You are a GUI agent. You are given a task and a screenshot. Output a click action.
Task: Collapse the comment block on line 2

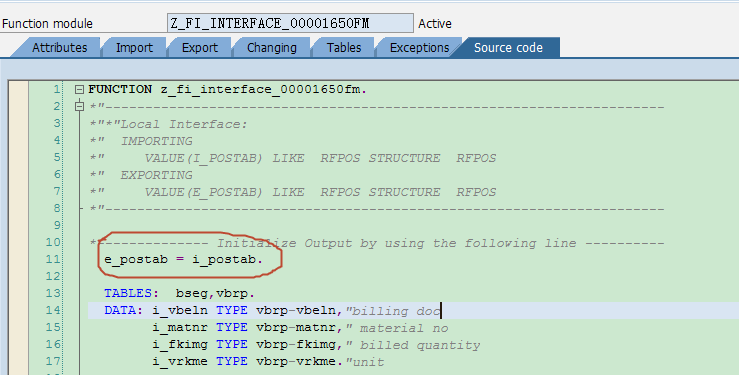[x=79, y=106]
